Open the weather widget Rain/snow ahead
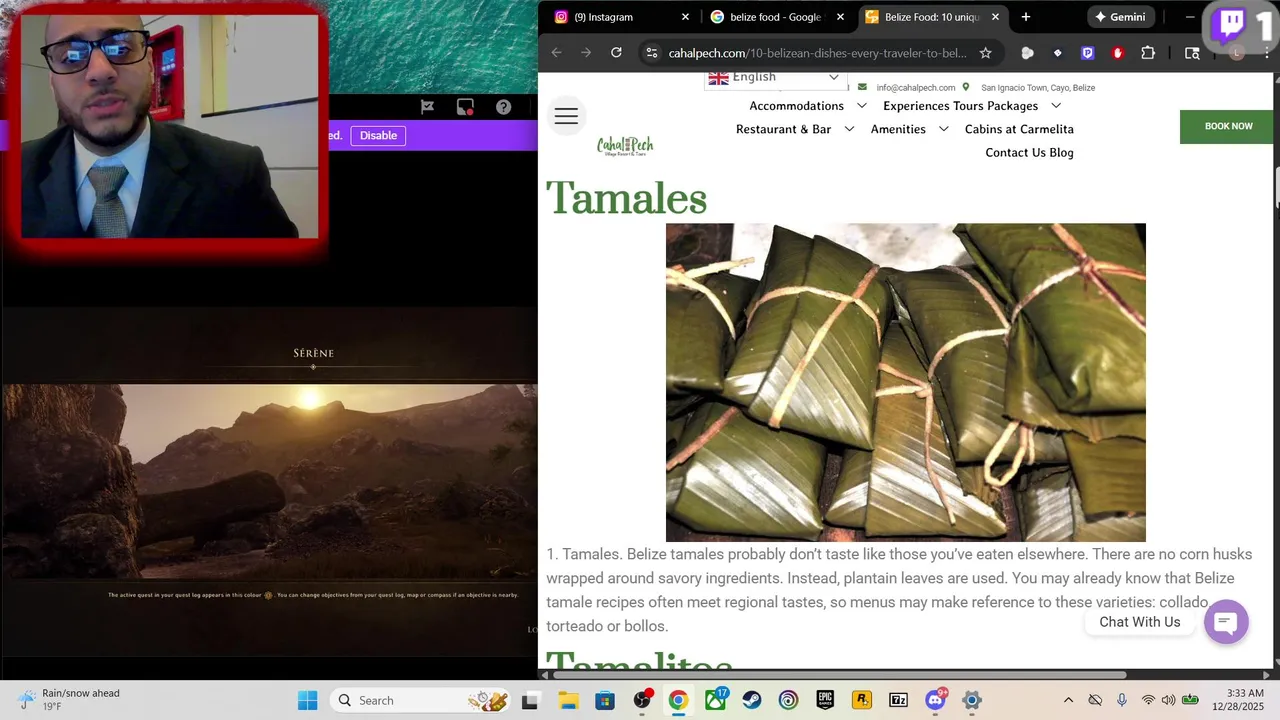1280x720 pixels. tap(70, 700)
